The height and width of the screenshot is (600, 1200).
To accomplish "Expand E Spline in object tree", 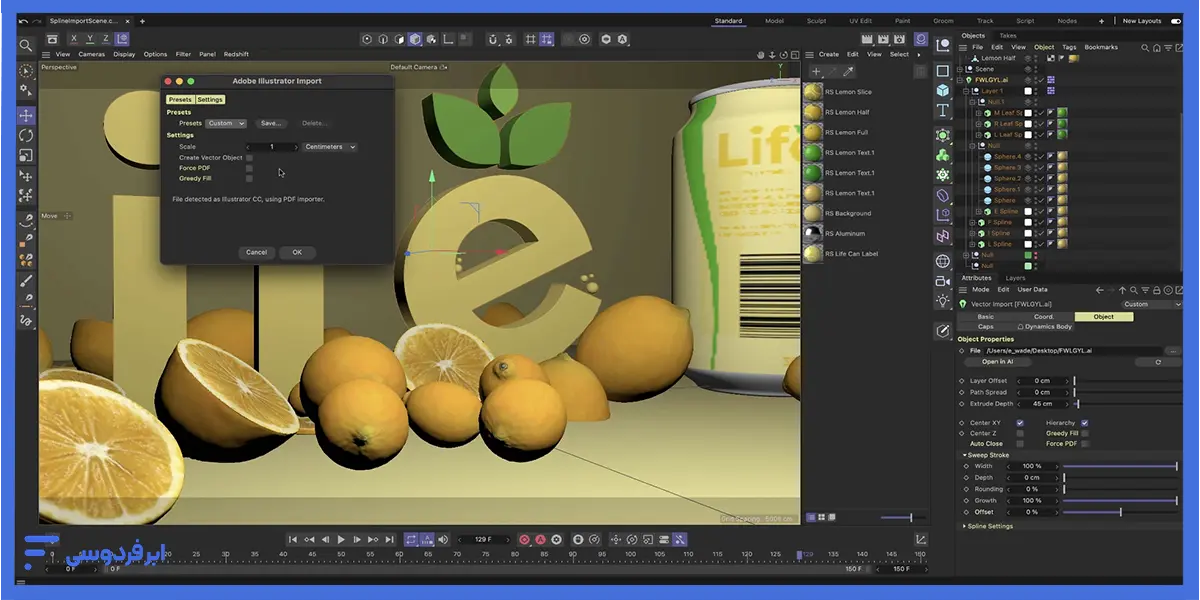I will coord(978,211).
